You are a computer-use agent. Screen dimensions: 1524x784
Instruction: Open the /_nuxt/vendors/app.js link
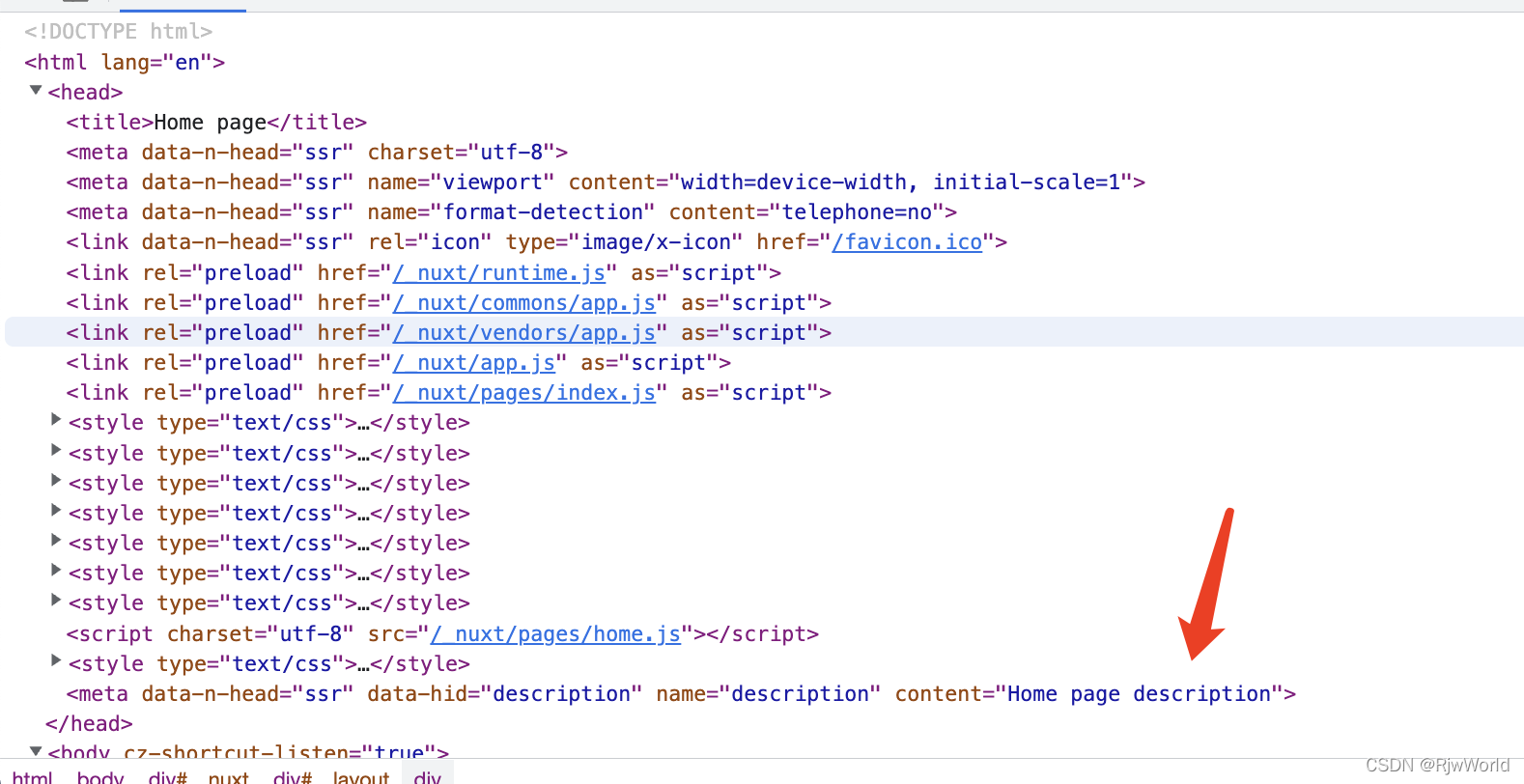(524, 333)
